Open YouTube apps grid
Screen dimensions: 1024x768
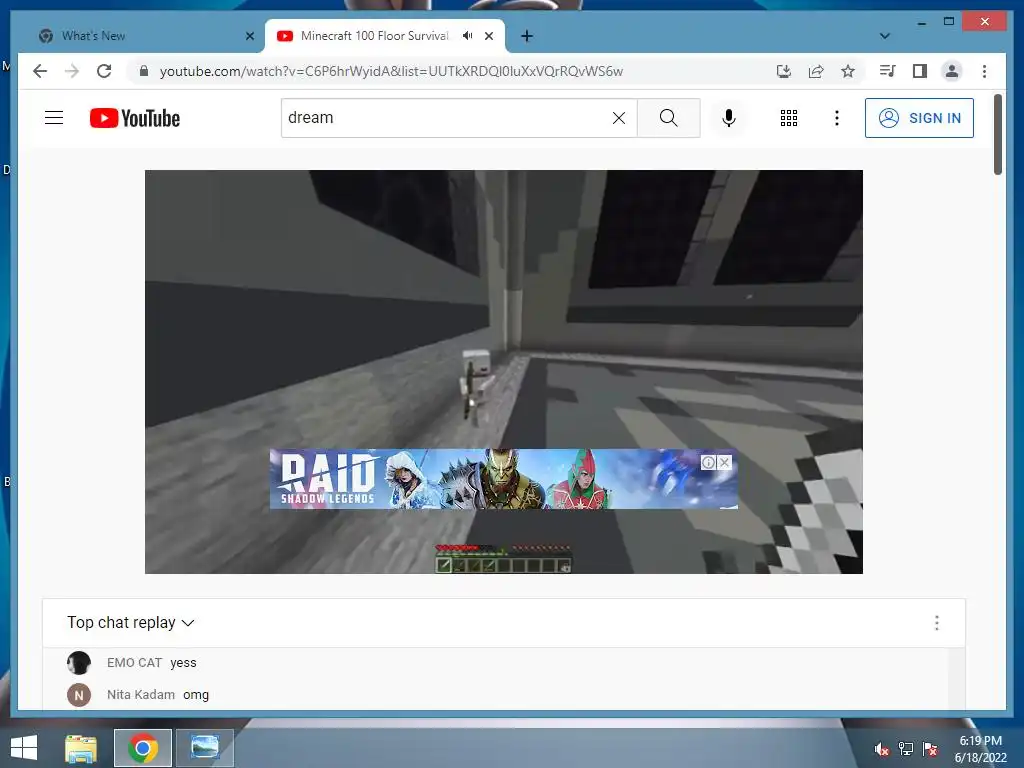pos(789,118)
